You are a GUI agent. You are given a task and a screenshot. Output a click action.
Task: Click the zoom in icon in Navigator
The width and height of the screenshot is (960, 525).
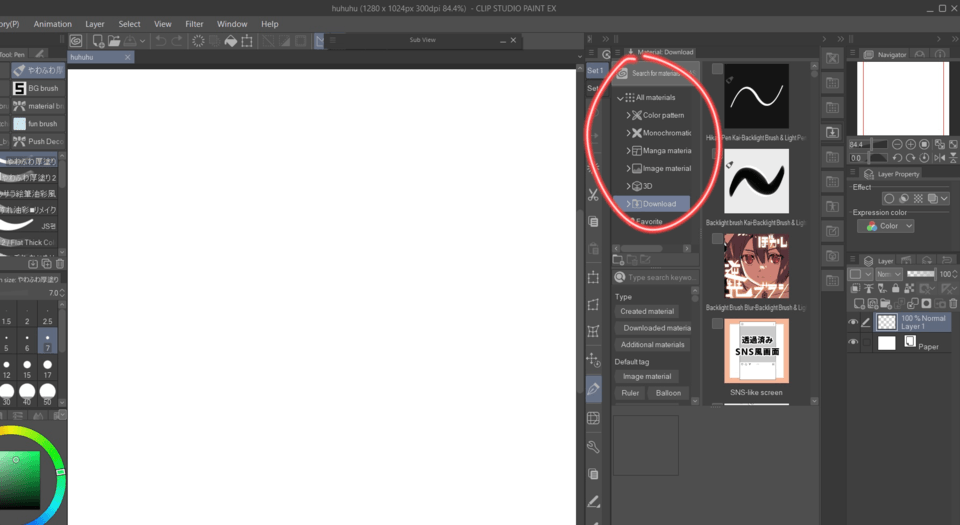[x=910, y=144]
